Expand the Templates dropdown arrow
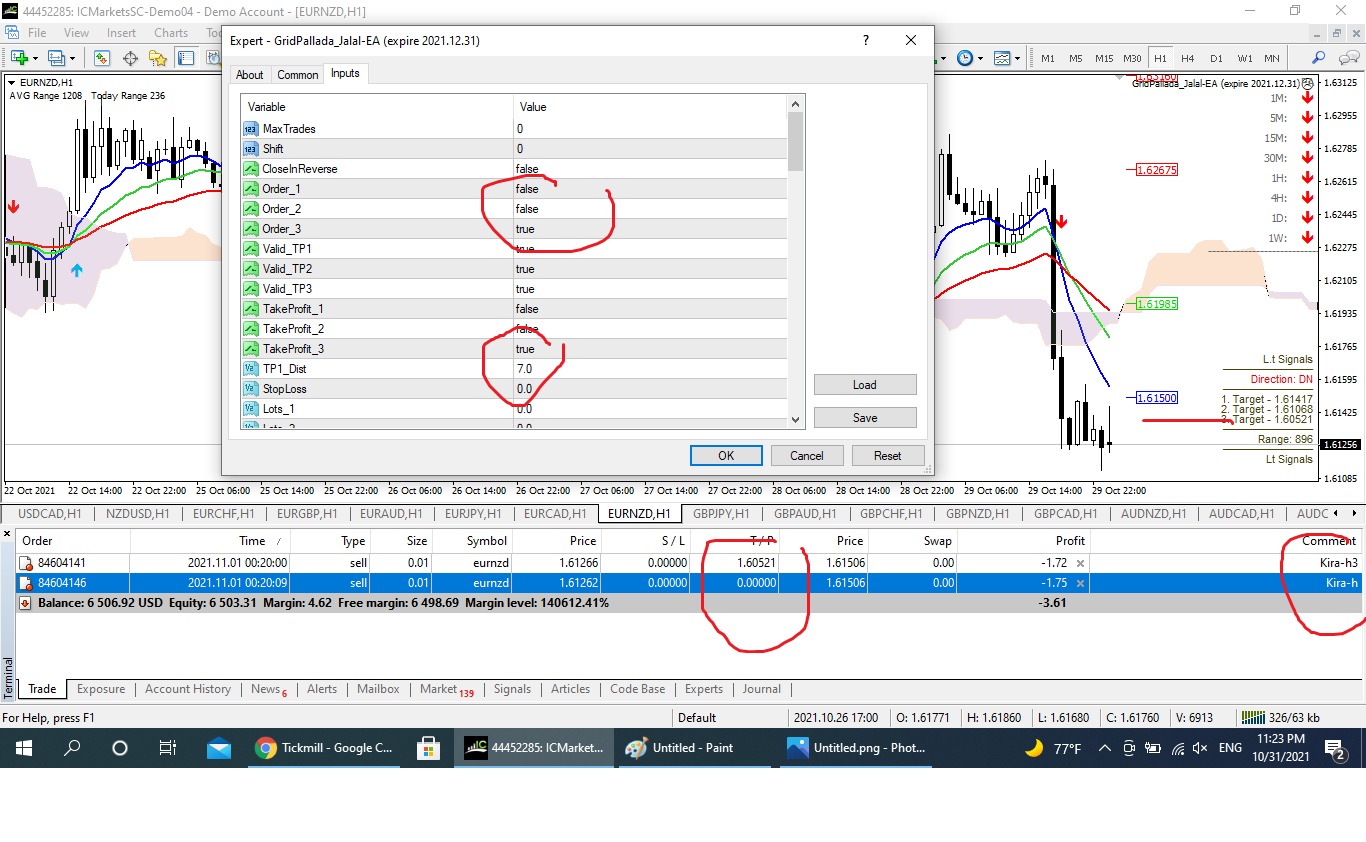This screenshot has height=842, width=1366. [x=1018, y=58]
